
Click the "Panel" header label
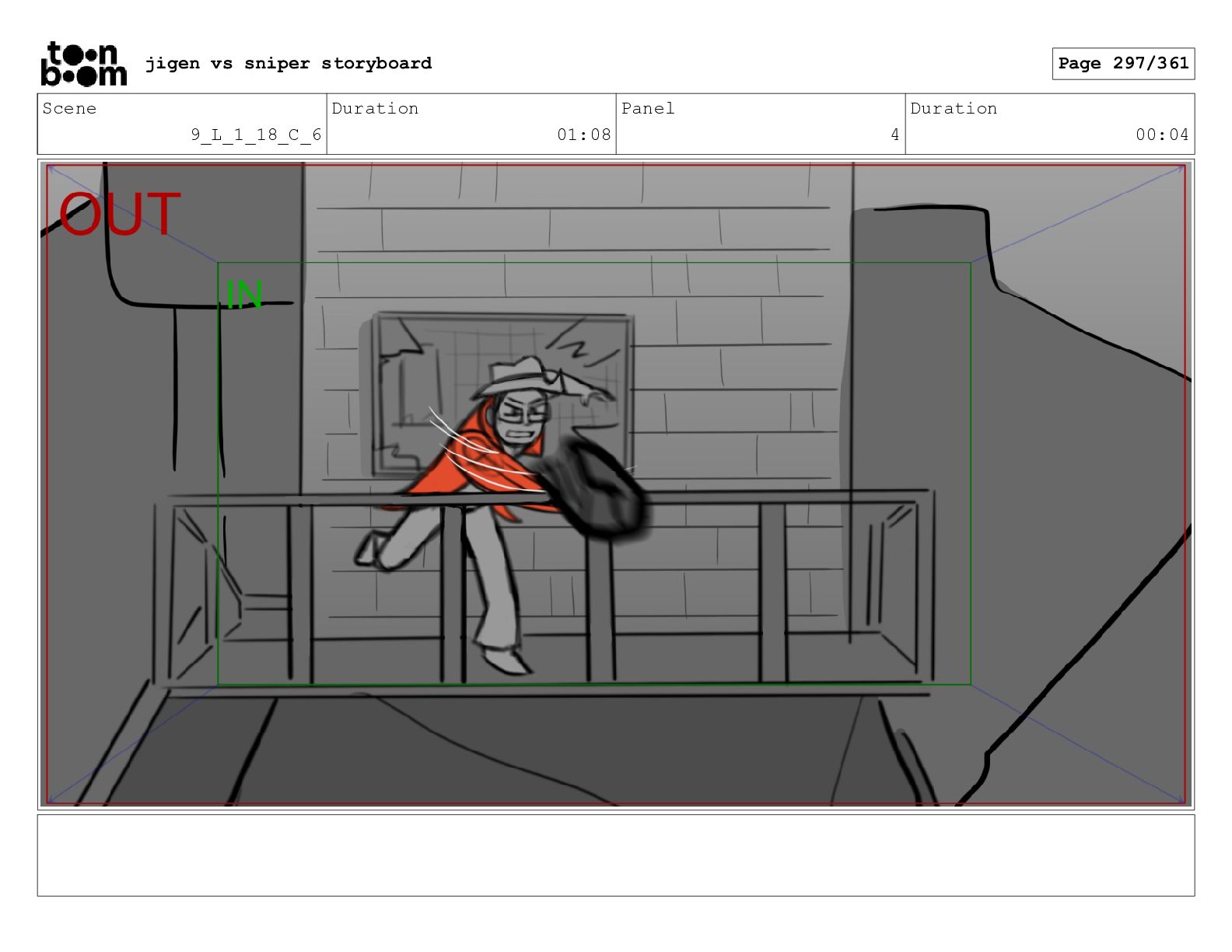click(x=648, y=108)
